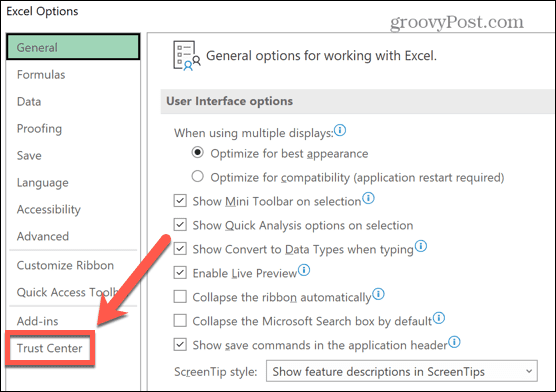Click info icon beside Convert to Data Types
Screen dimensions: 556x392
coord(421,246)
